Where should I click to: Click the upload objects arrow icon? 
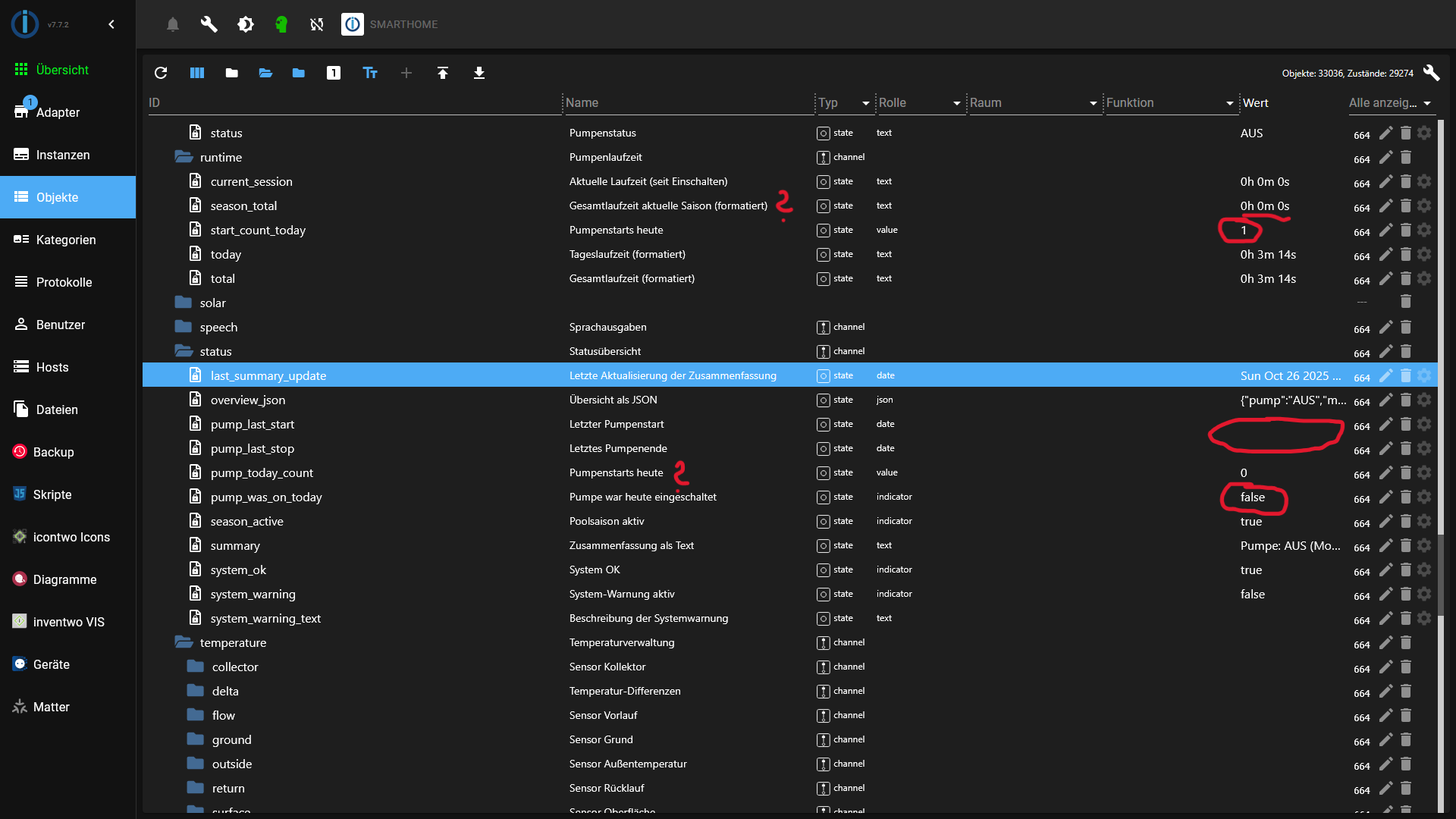click(x=443, y=73)
